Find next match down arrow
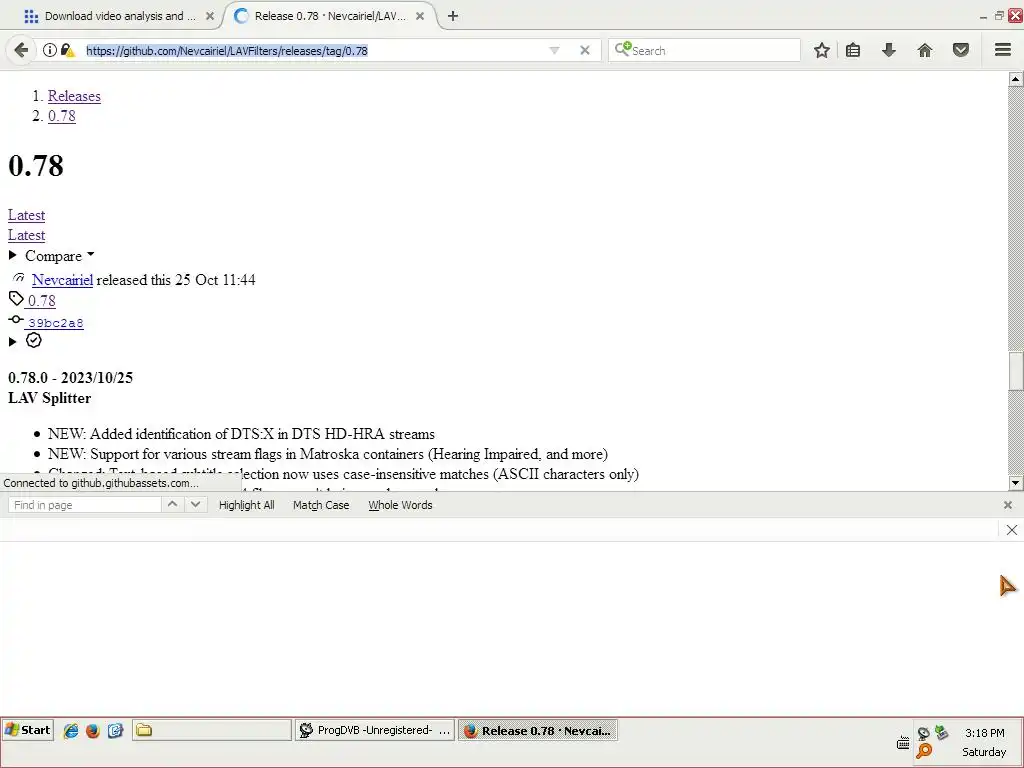 tap(195, 504)
